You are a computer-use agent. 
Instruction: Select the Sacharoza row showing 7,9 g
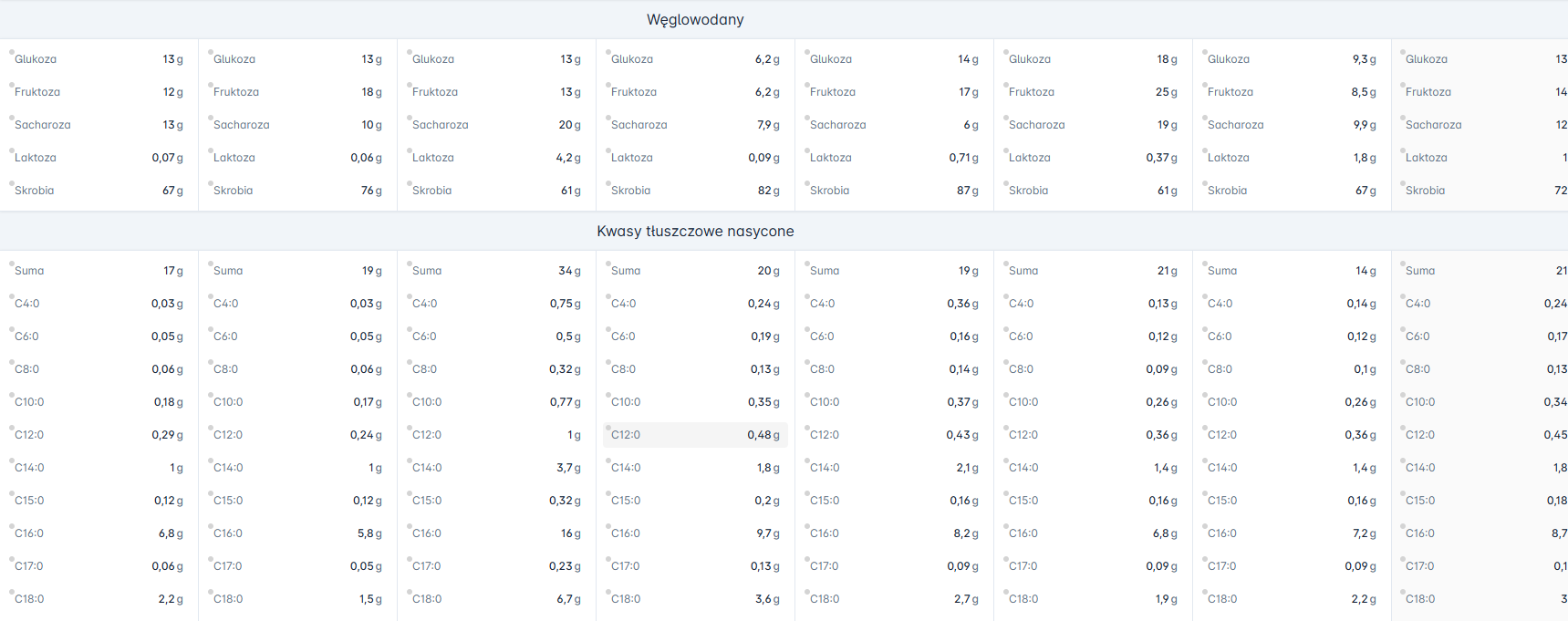pos(695,125)
